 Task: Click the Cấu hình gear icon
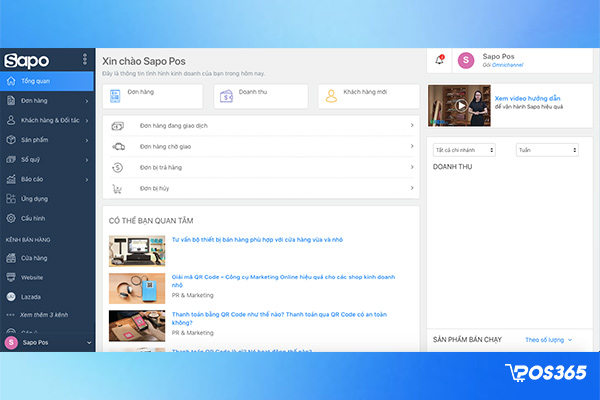coord(11,218)
